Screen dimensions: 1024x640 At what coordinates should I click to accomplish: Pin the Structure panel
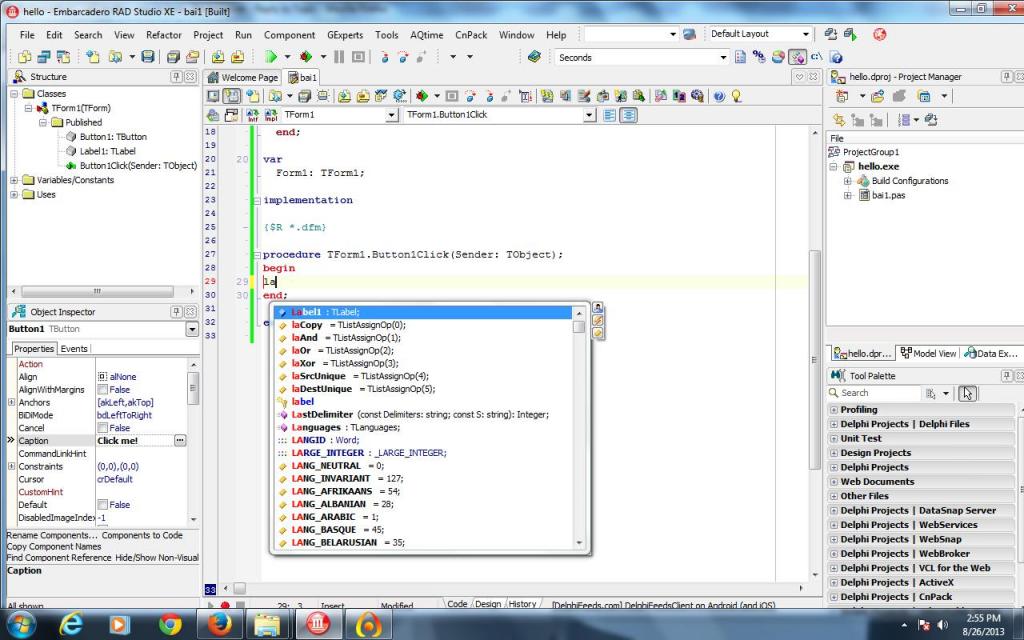point(177,77)
